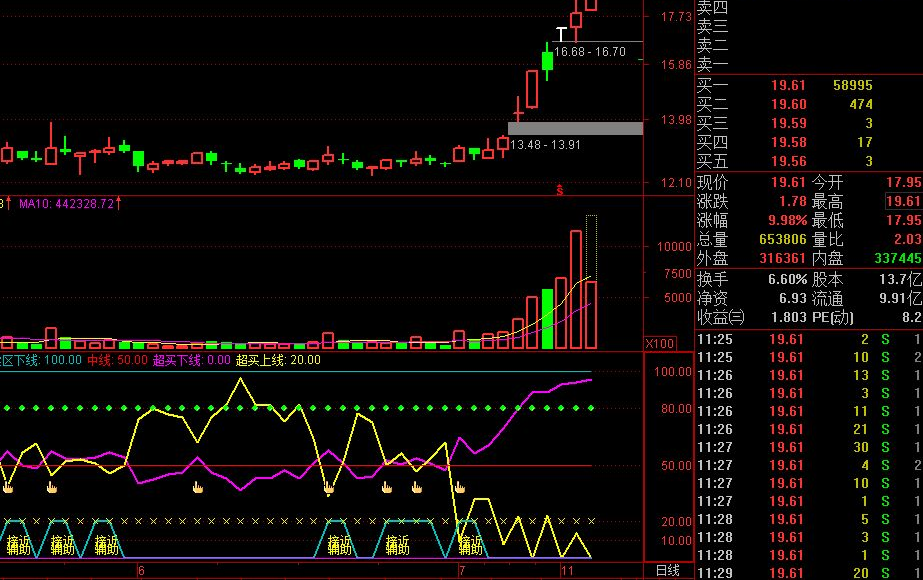Click the grey gap zone rectangle
Image resolution: width=923 pixels, height=580 pixels.
click(575, 128)
